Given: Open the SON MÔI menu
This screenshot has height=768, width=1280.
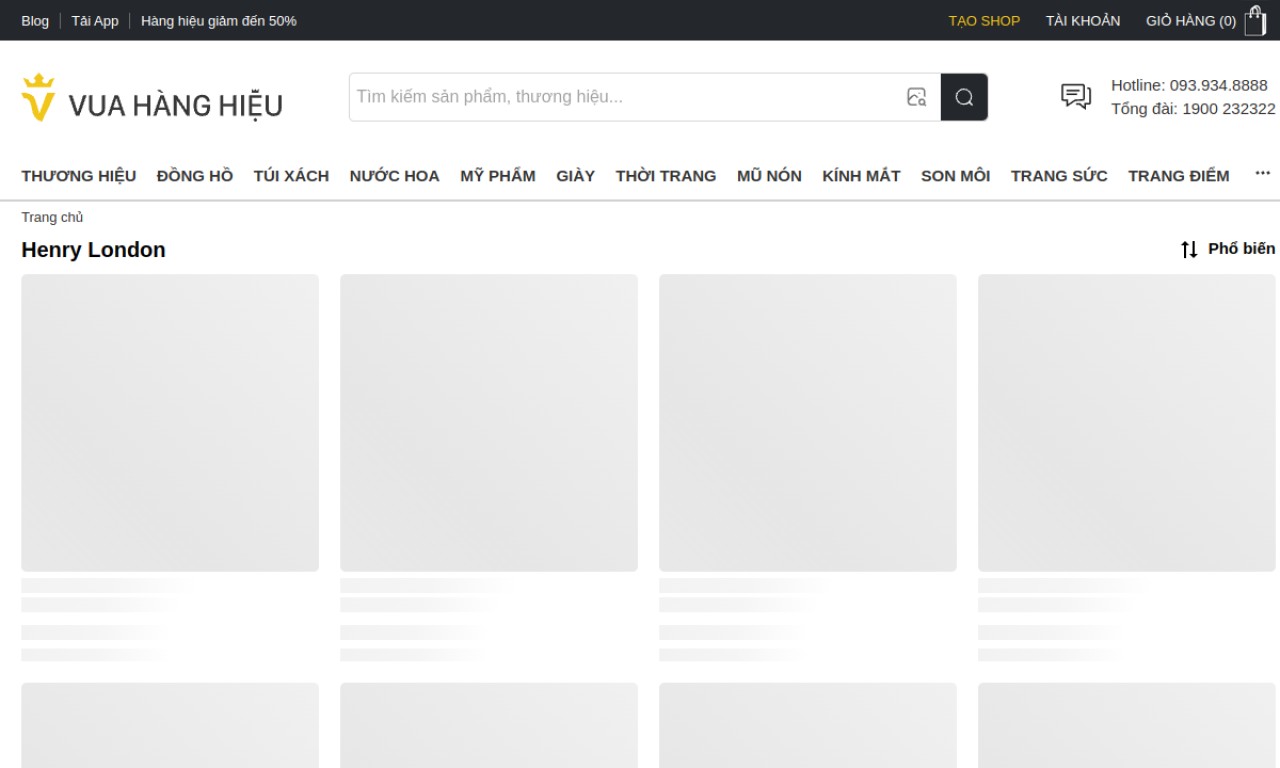Looking at the screenshot, I should [956, 176].
